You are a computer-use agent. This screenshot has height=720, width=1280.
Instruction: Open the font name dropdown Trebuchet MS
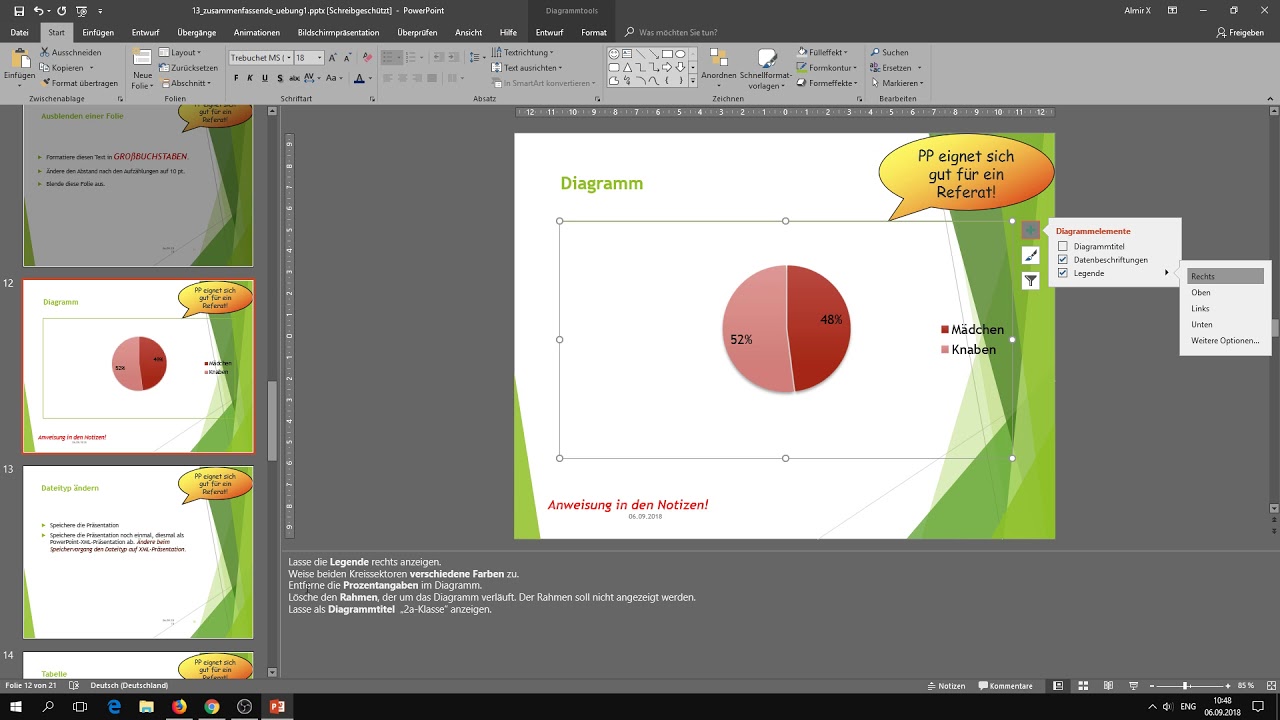point(289,58)
